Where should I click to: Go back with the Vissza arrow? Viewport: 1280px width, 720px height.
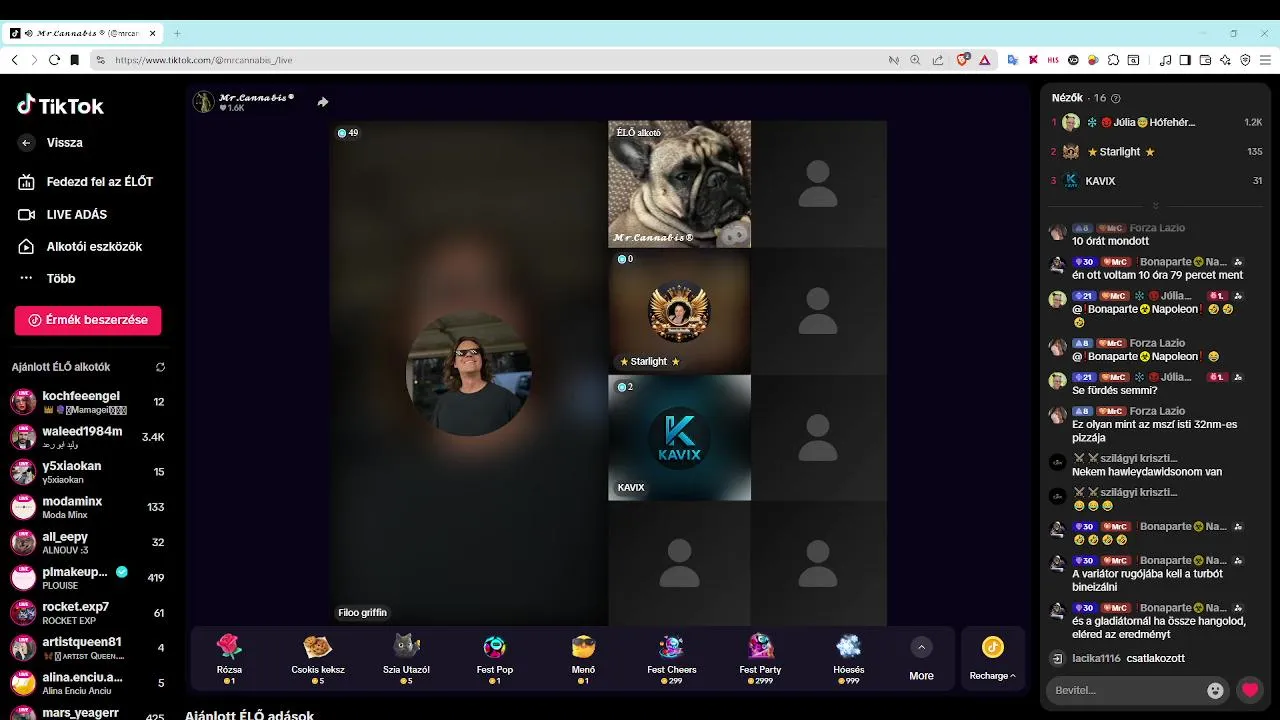pos(27,143)
